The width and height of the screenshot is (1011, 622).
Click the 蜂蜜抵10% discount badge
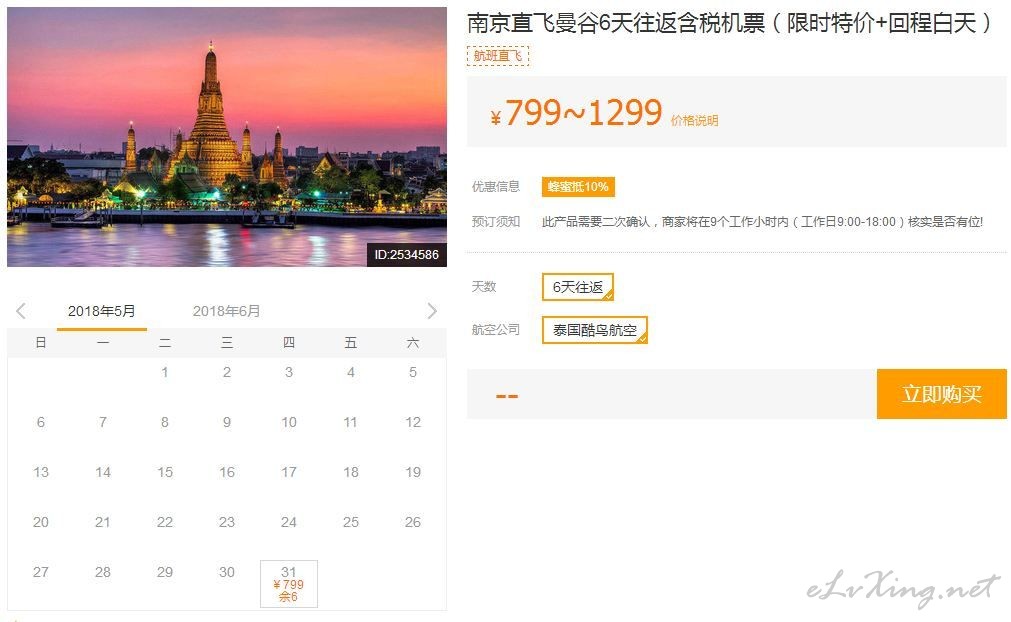(x=578, y=187)
